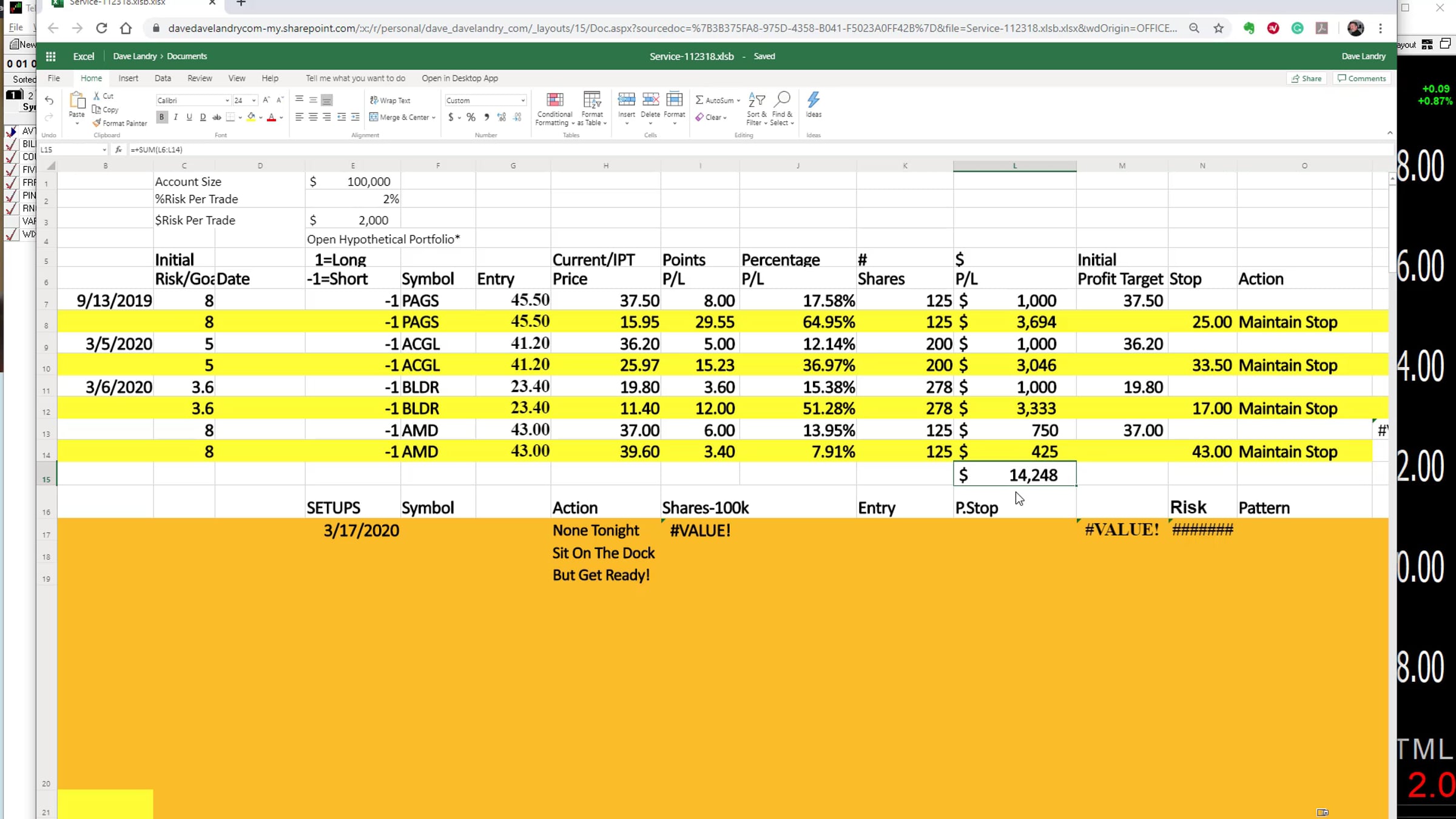
Task: Switch to the View ribbon tab
Action: pos(237,78)
